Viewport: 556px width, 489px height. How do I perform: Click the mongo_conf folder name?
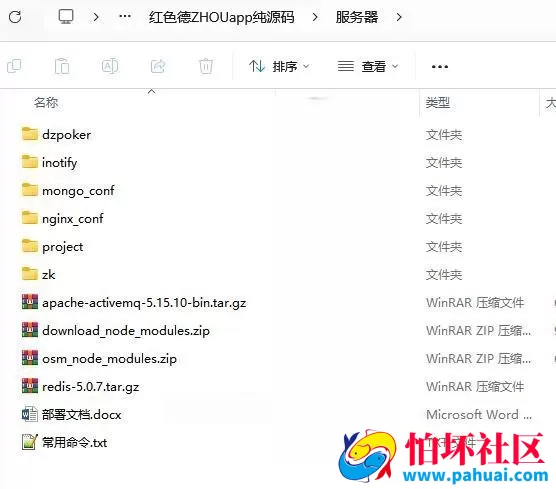[78, 191]
